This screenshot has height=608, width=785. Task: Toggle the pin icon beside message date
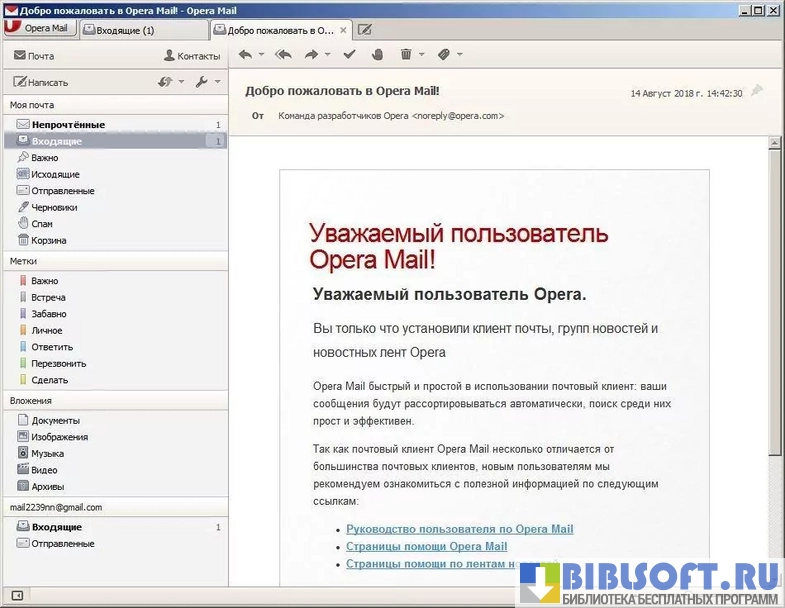[757, 91]
